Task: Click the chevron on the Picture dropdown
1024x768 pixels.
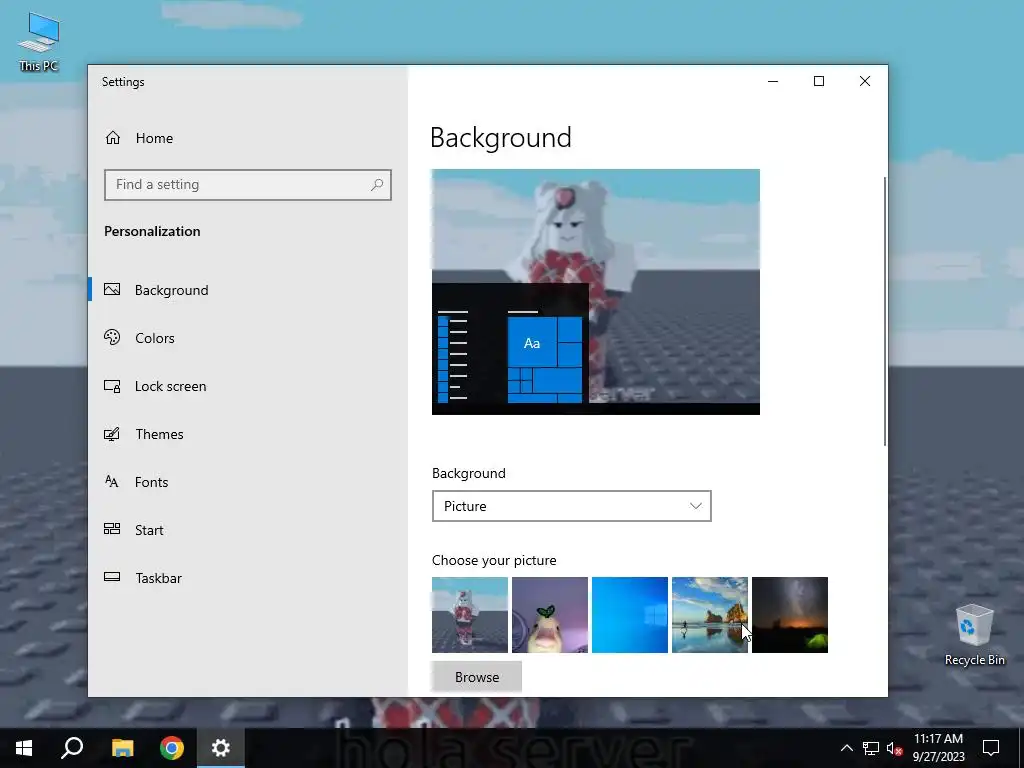Action: tap(696, 506)
